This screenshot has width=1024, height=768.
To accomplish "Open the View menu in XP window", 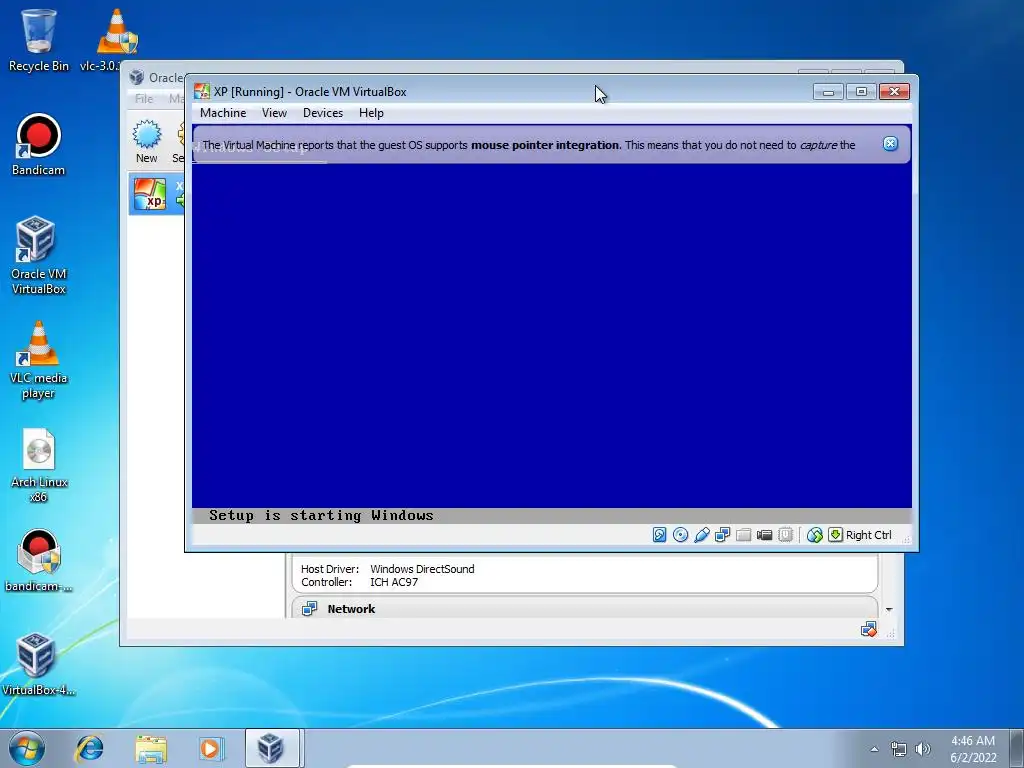I will [274, 113].
